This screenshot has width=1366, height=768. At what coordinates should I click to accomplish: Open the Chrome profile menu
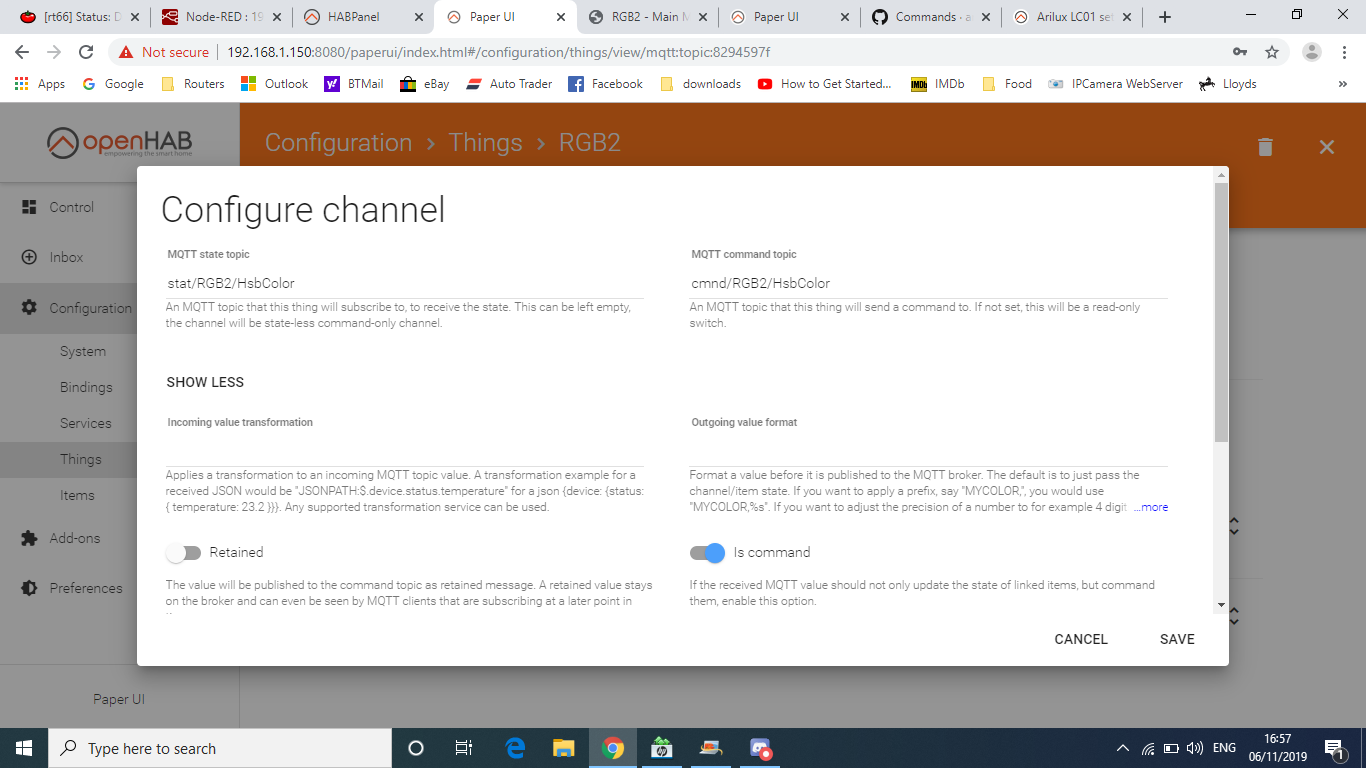coord(1312,52)
